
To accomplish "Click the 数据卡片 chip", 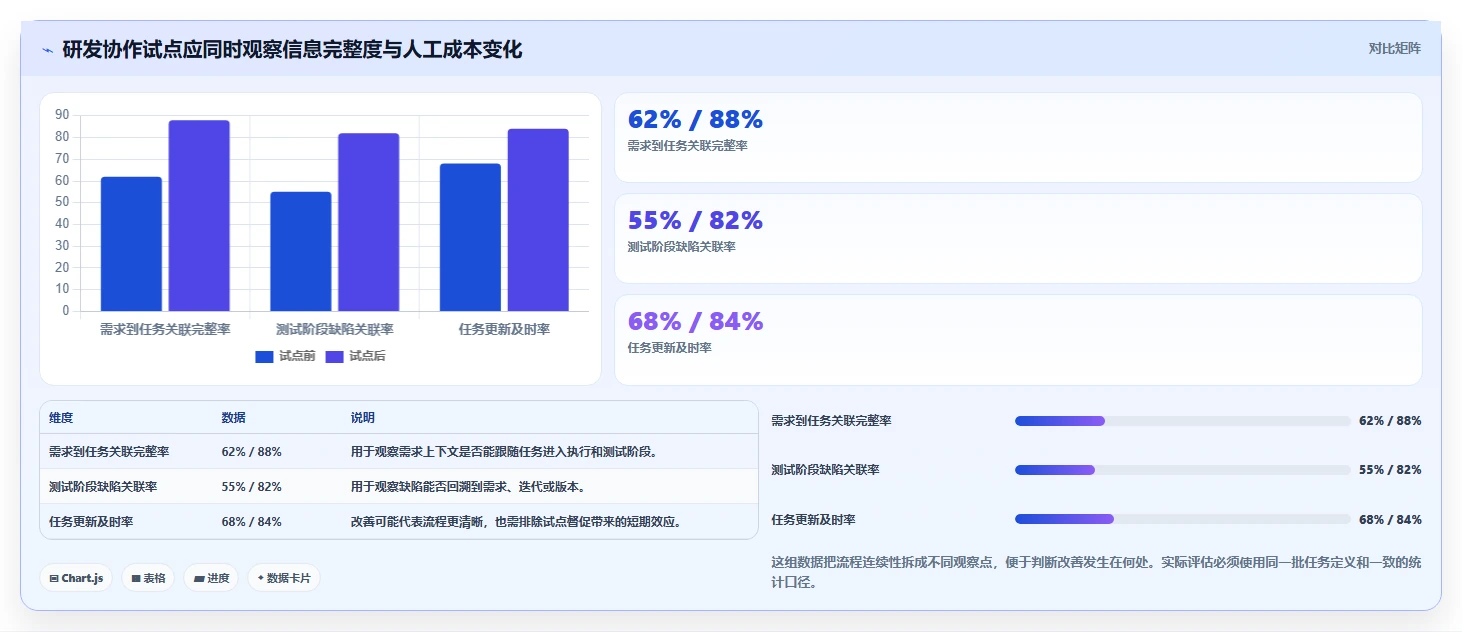I will [284, 578].
